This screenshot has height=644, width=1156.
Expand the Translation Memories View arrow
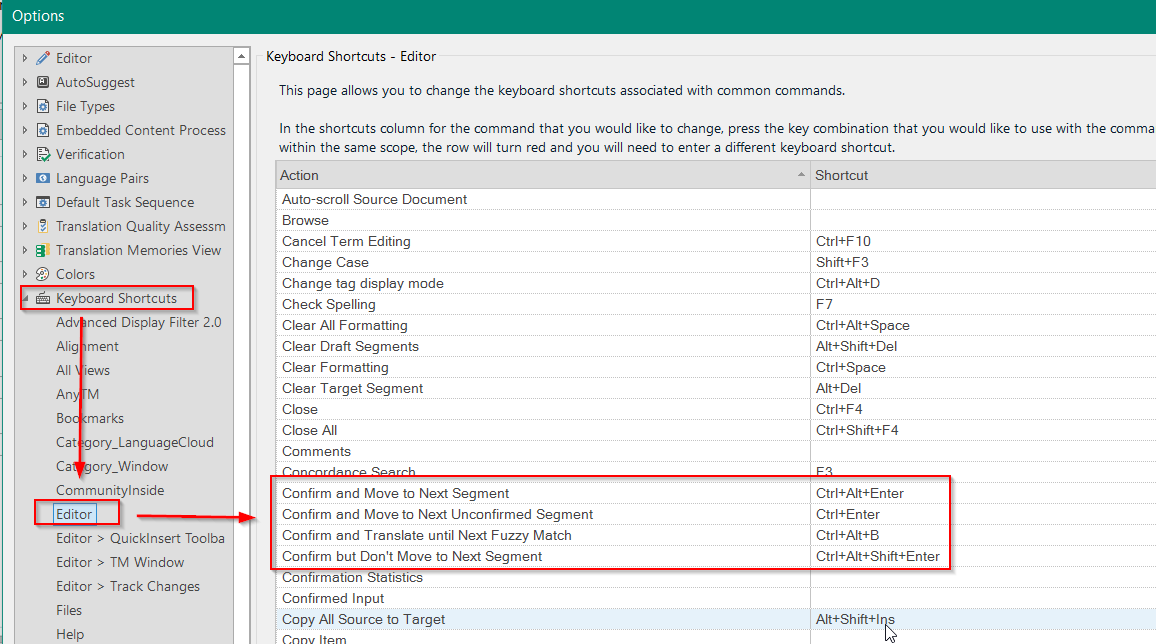coord(24,251)
